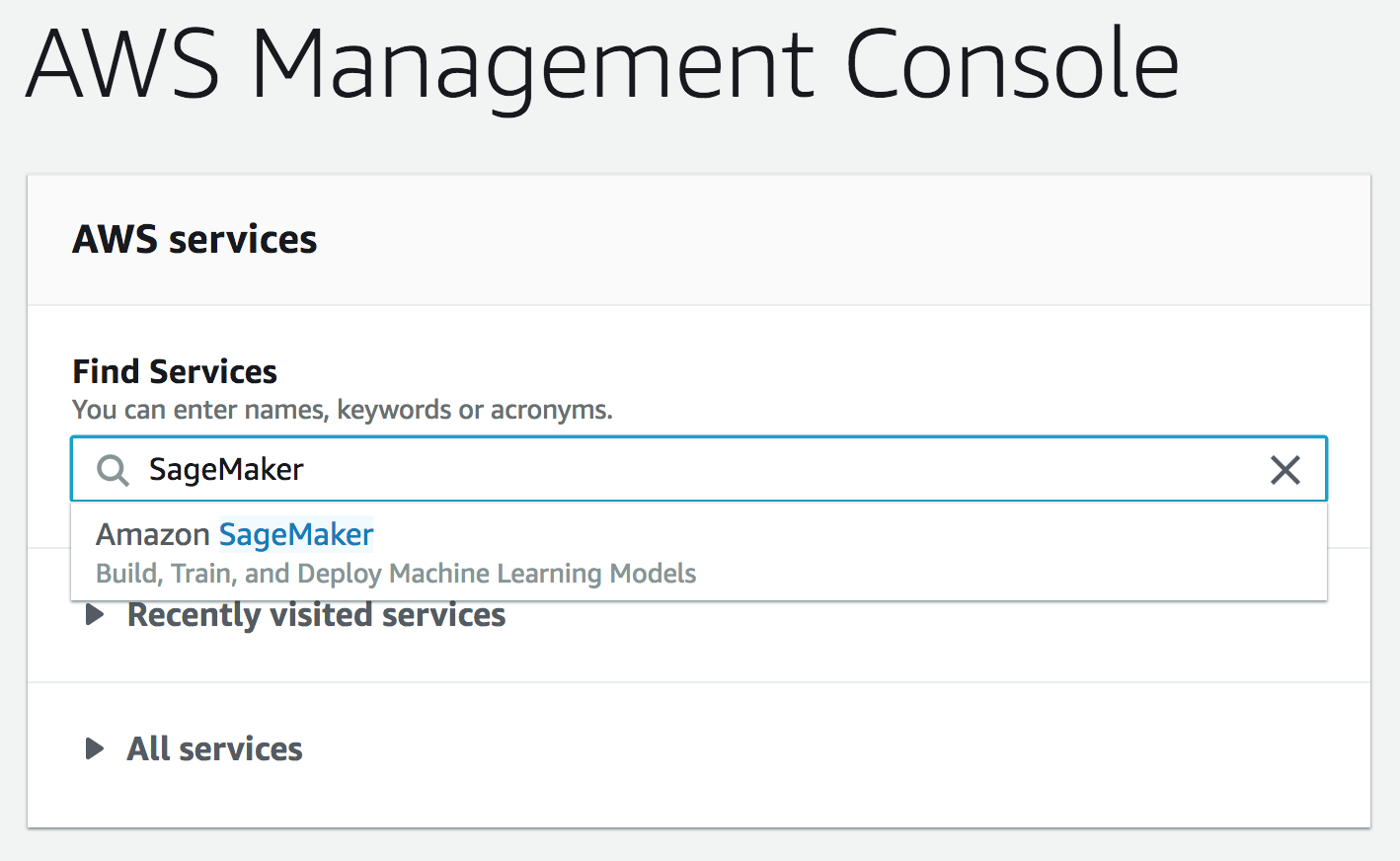Click the 'Find Services' label

tap(175, 372)
